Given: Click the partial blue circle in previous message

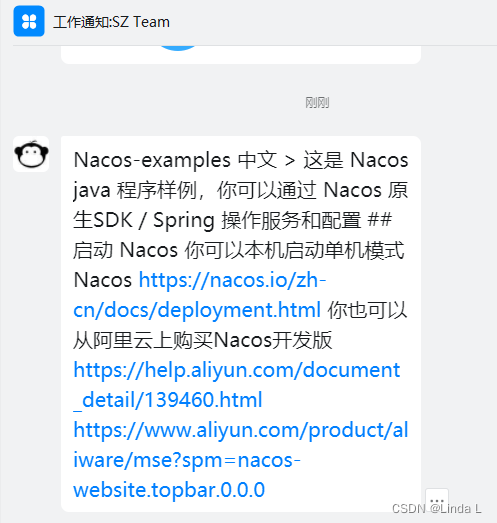Looking at the screenshot, I should click(178, 47).
